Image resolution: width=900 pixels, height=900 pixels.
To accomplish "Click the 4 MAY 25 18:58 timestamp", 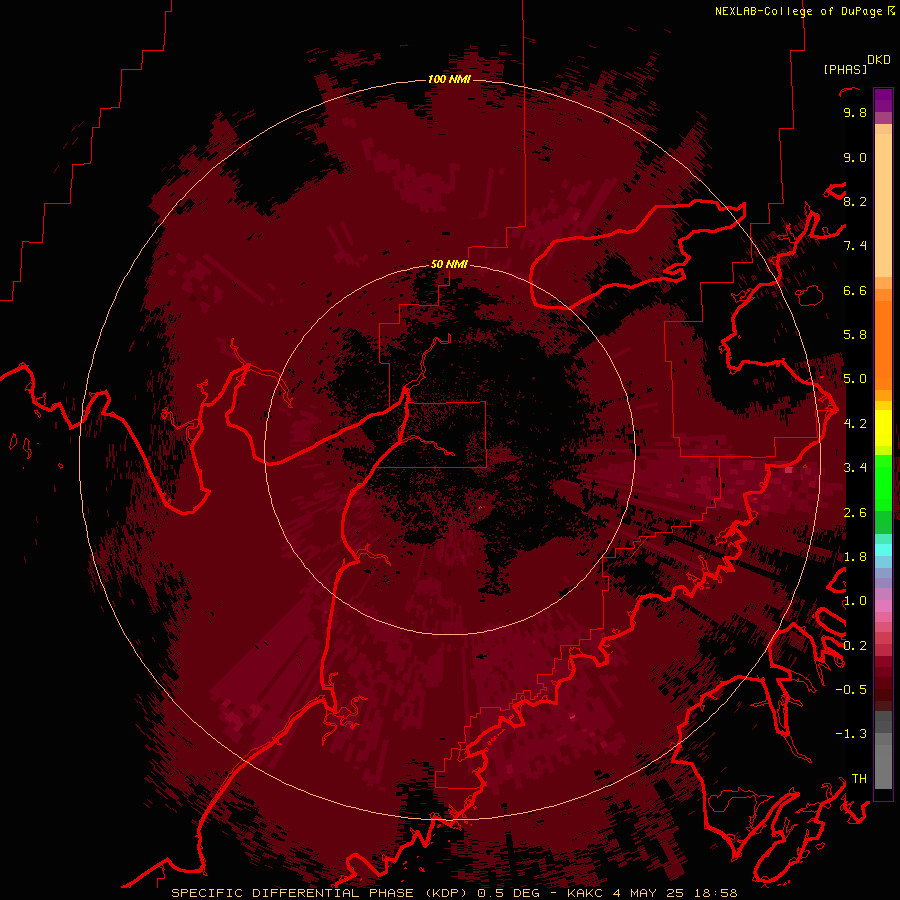I will click(675, 893).
